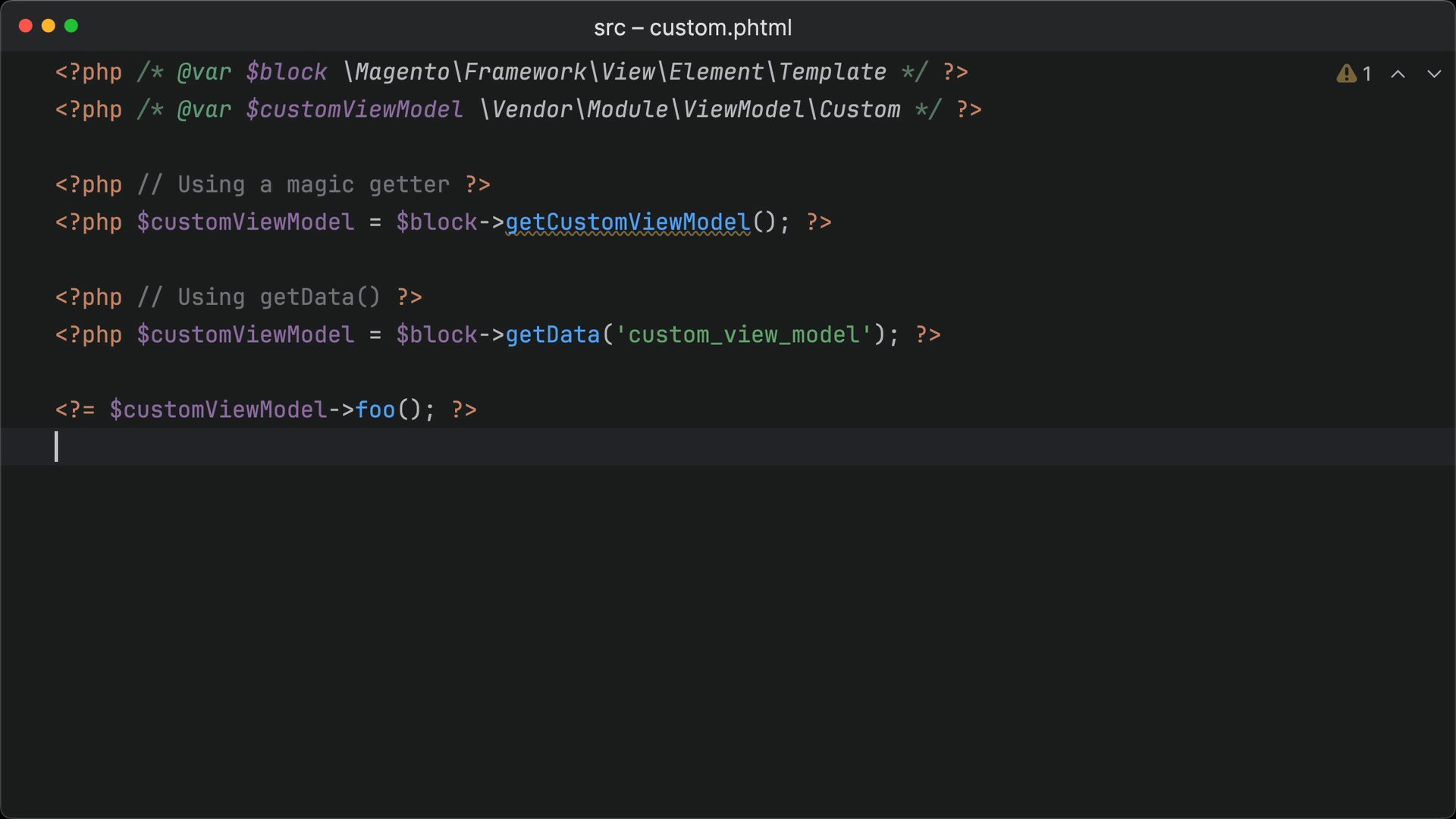Click $block before the getData call
1456x819 pixels.
[x=437, y=334]
